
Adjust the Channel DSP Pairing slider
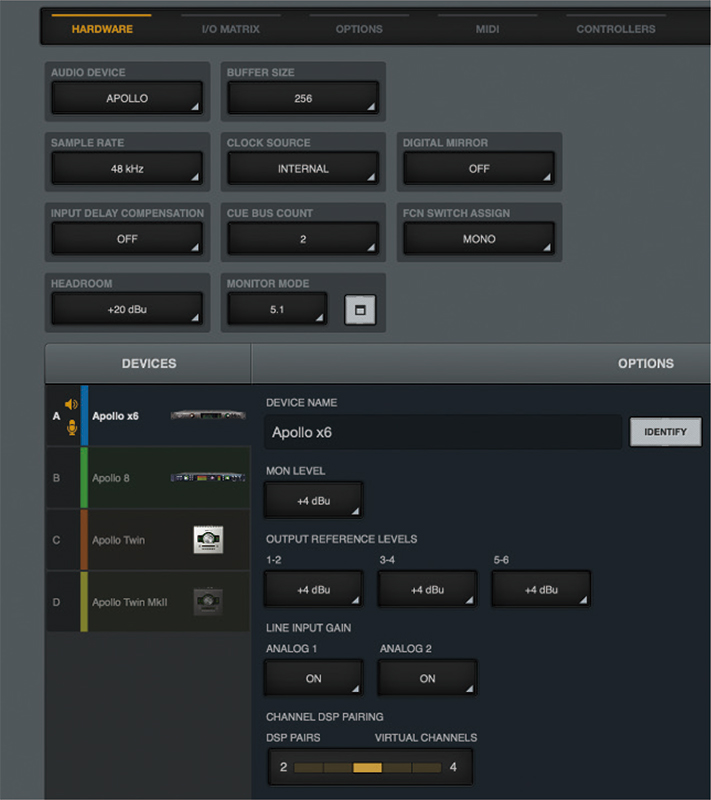pos(368,767)
